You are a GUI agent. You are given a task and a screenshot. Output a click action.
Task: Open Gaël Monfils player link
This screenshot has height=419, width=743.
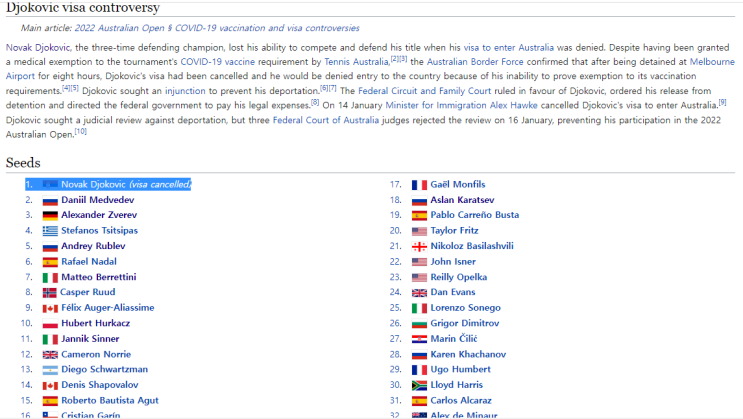(x=458, y=184)
